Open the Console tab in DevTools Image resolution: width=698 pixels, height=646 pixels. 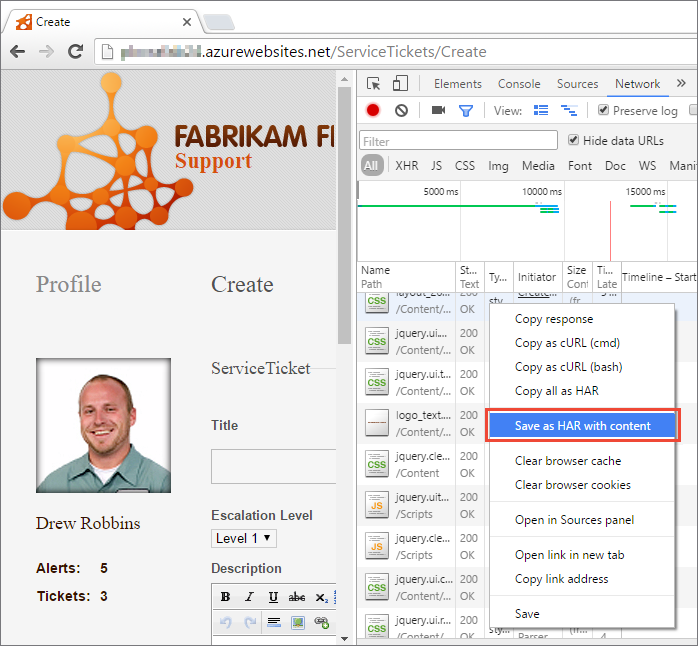(519, 84)
